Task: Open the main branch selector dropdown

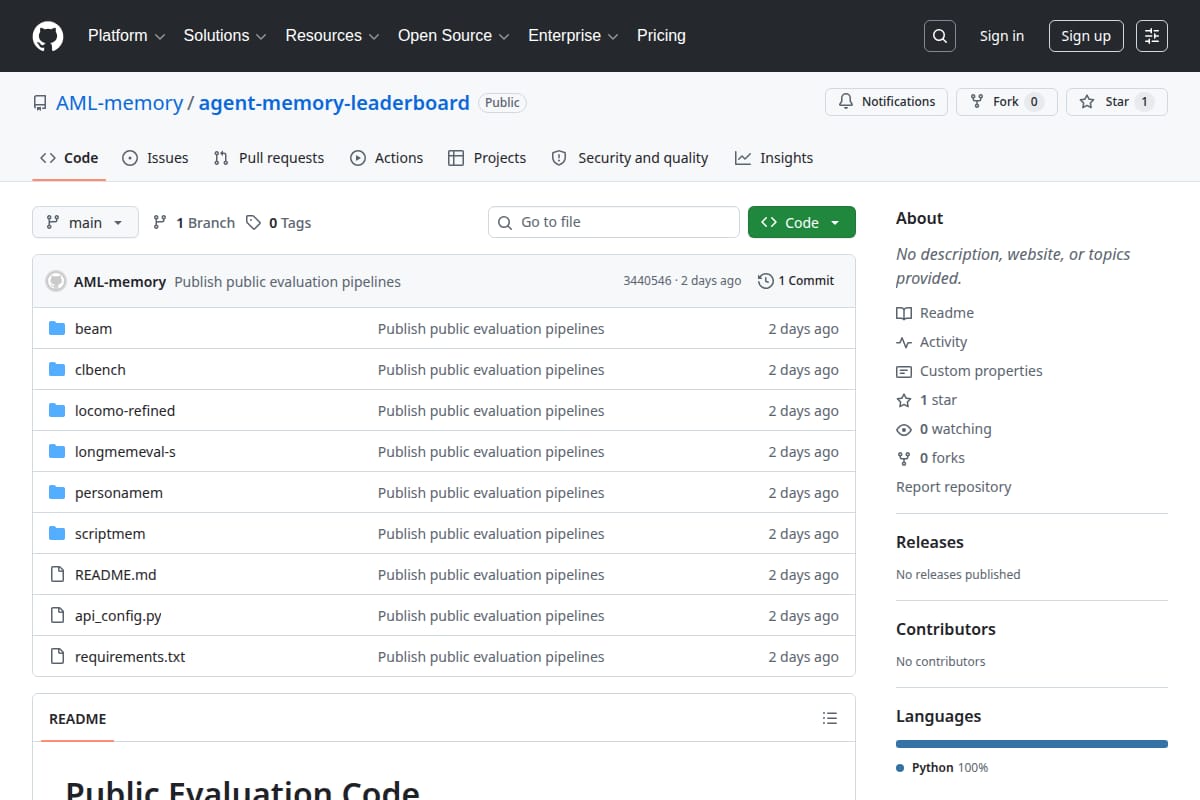Action: coord(85,223)
